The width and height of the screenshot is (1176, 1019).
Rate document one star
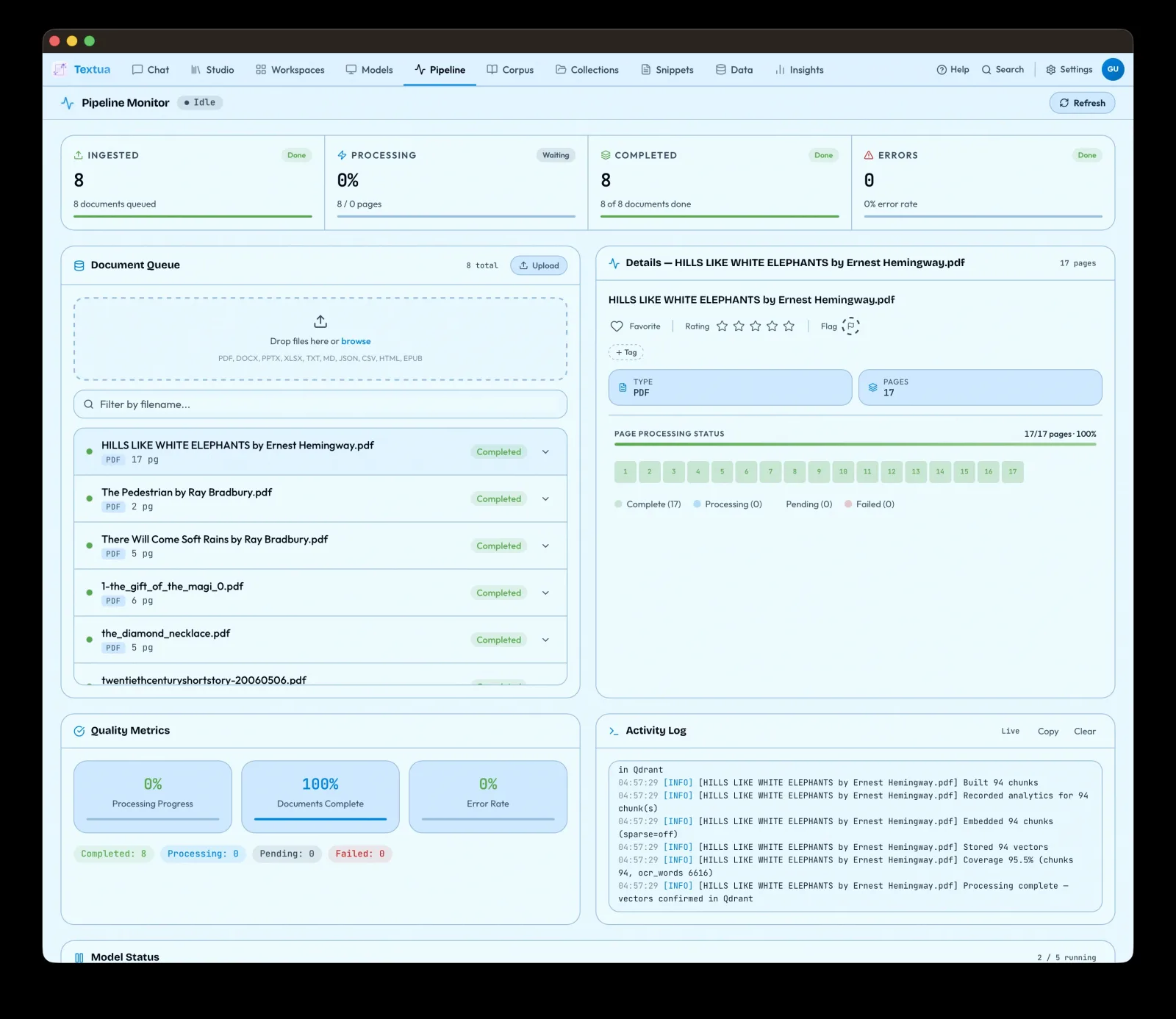722,326
